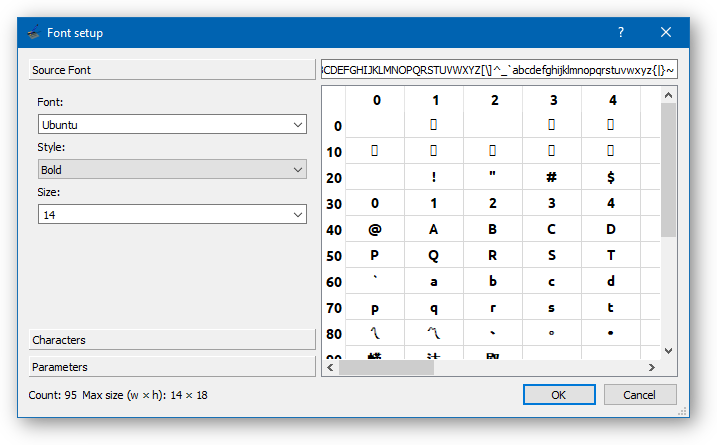Select the lowercase b character cell

tap(493, 281)
